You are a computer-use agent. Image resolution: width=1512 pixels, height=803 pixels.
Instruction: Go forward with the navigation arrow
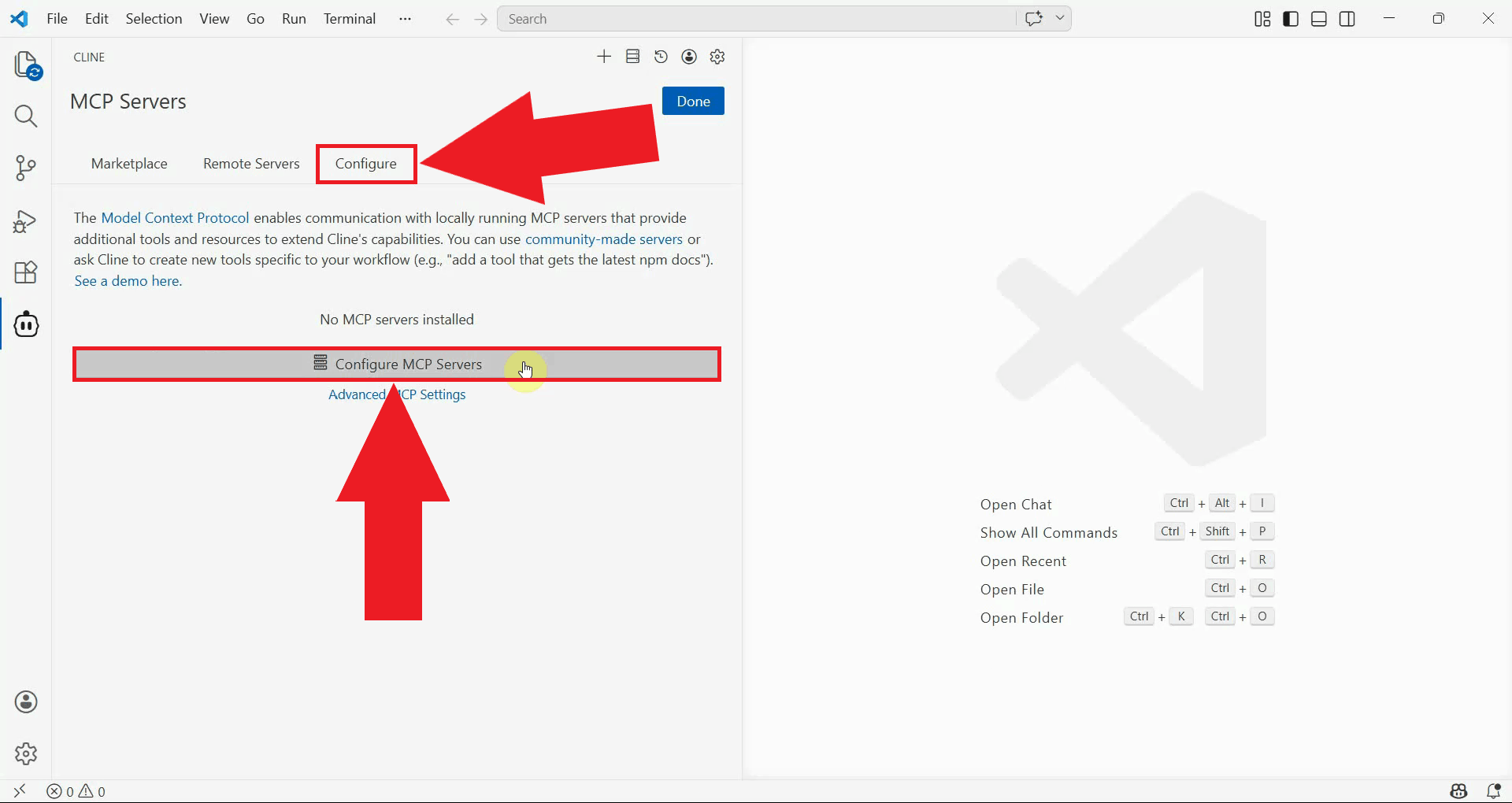(481, 20)
